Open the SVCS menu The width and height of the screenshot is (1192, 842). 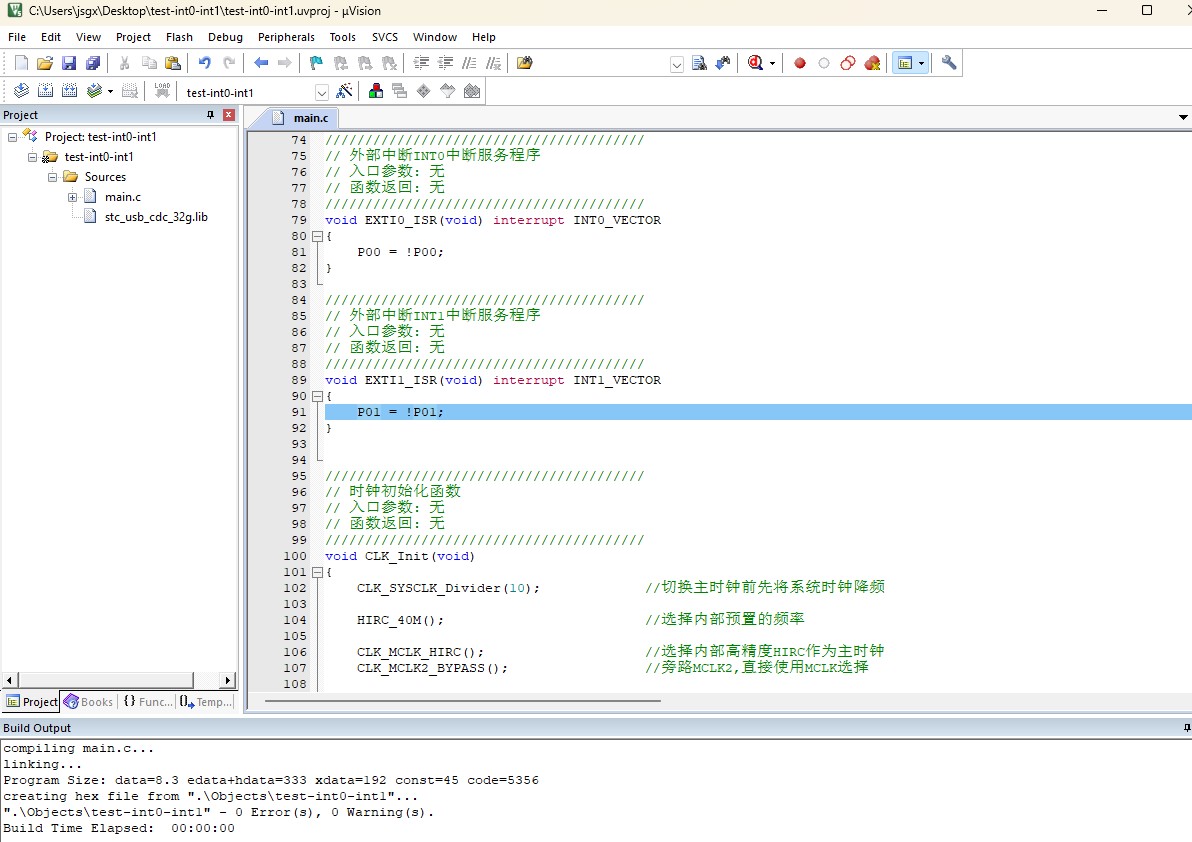(x=385, y=37)
